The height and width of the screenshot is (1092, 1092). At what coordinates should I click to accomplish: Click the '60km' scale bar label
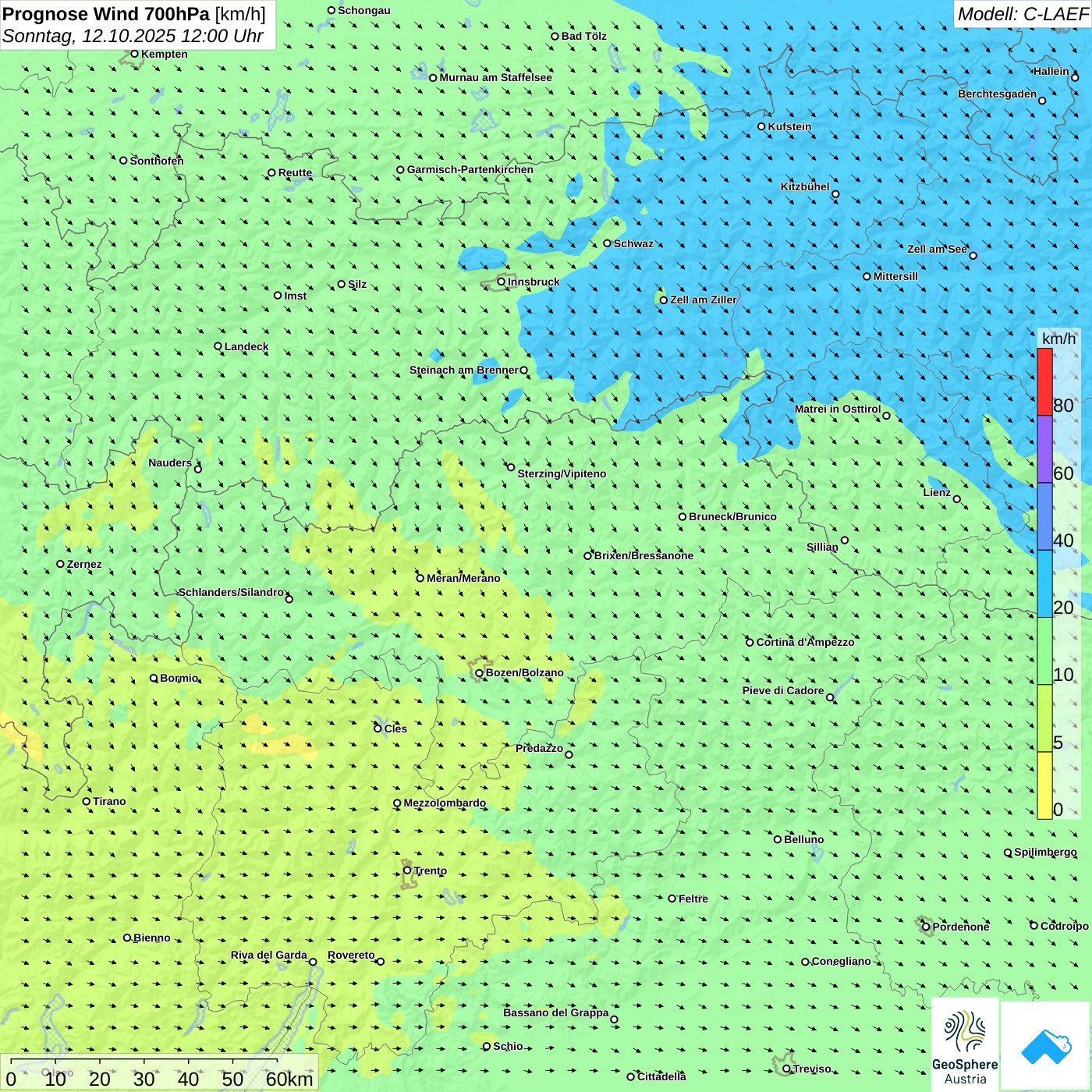click(x=289, y=1079)
